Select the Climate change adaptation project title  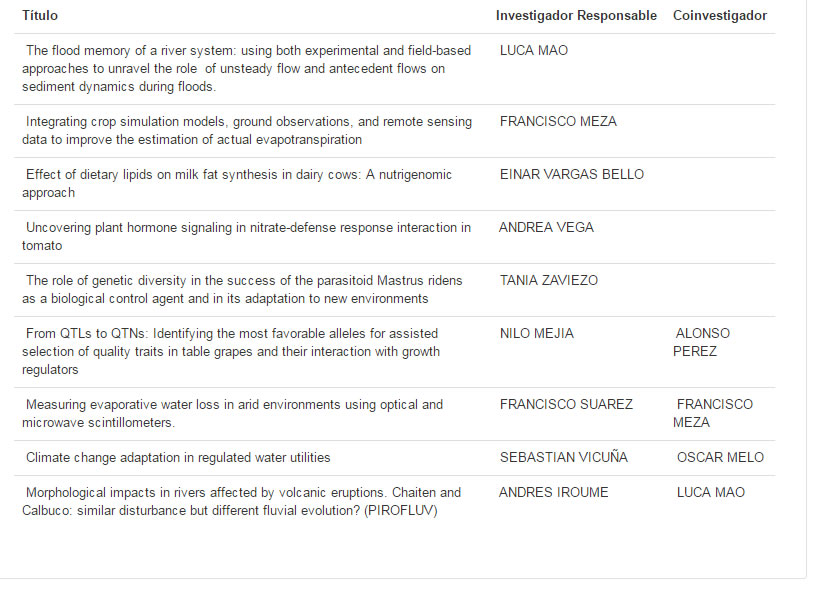click(178, 457)
